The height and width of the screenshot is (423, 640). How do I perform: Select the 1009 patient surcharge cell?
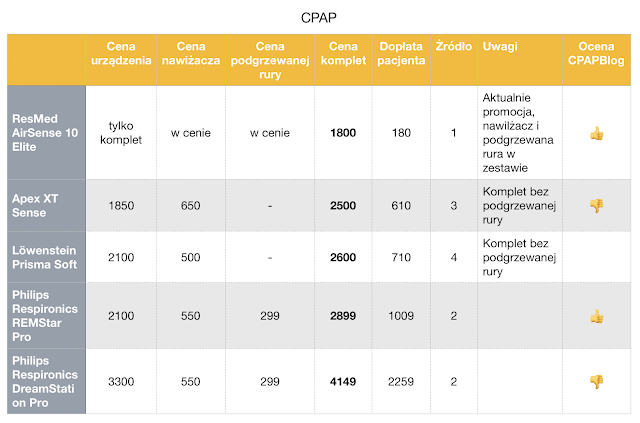(401, 316)
